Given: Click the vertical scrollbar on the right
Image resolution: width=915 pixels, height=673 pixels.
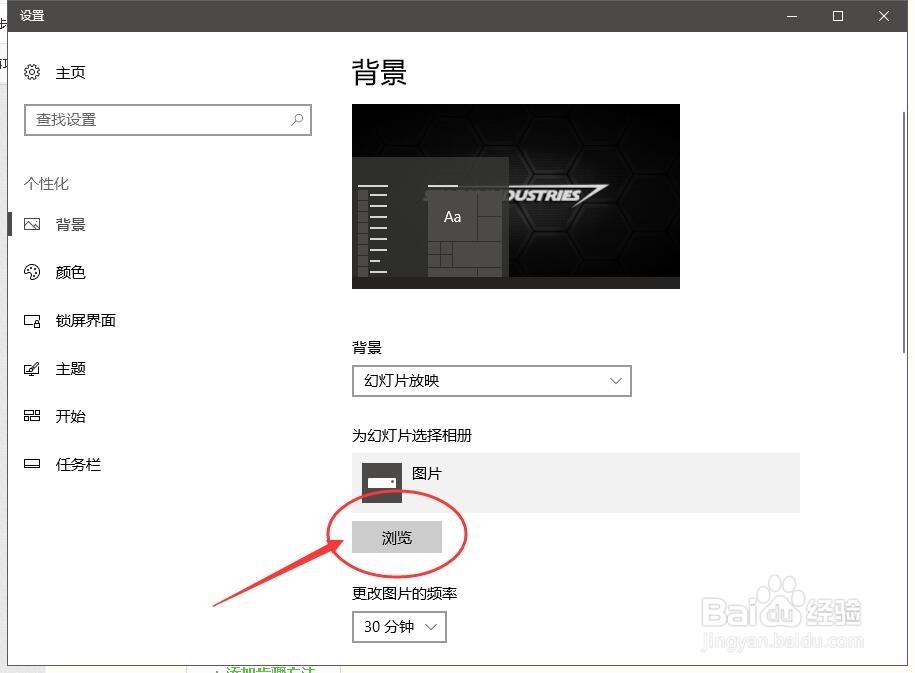Looking at the screenshot, I should point(904,232).
